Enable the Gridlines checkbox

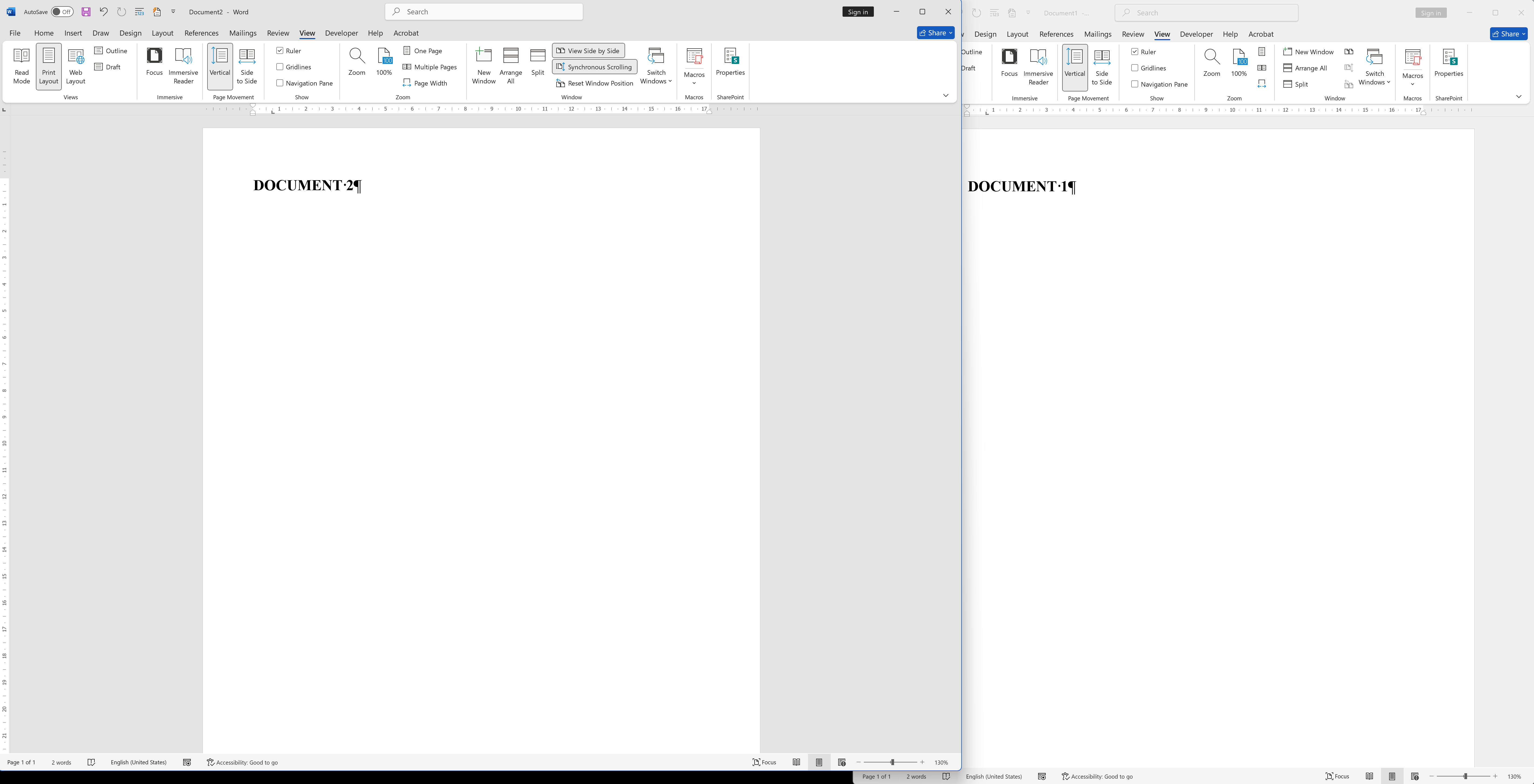[280, 67]
